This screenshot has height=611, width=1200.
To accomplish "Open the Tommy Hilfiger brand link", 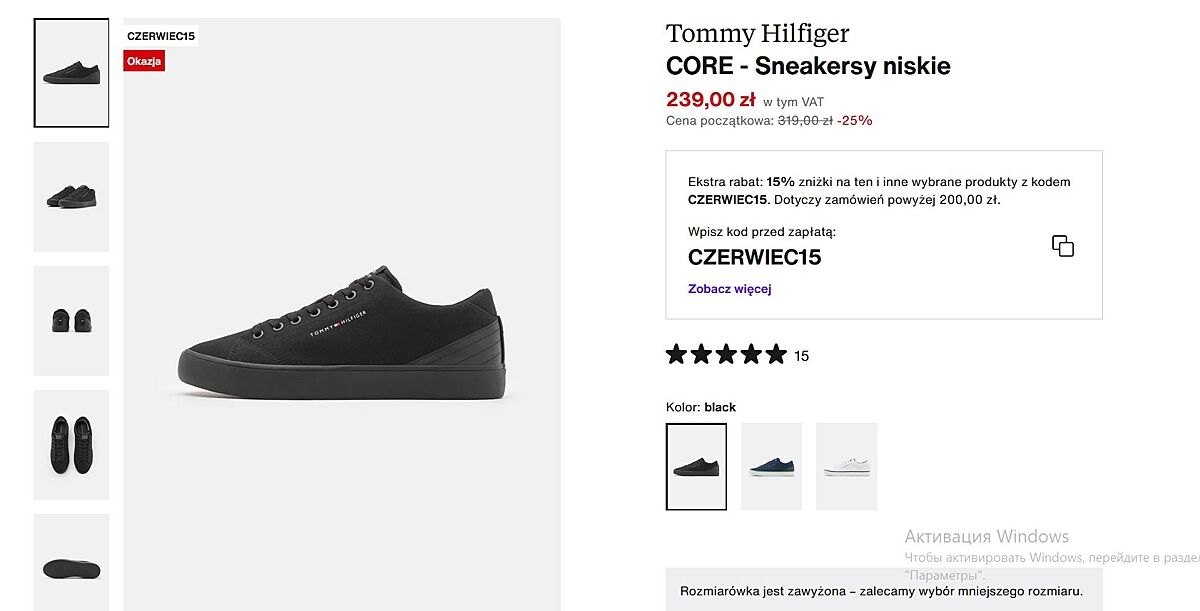I will 757,34.
